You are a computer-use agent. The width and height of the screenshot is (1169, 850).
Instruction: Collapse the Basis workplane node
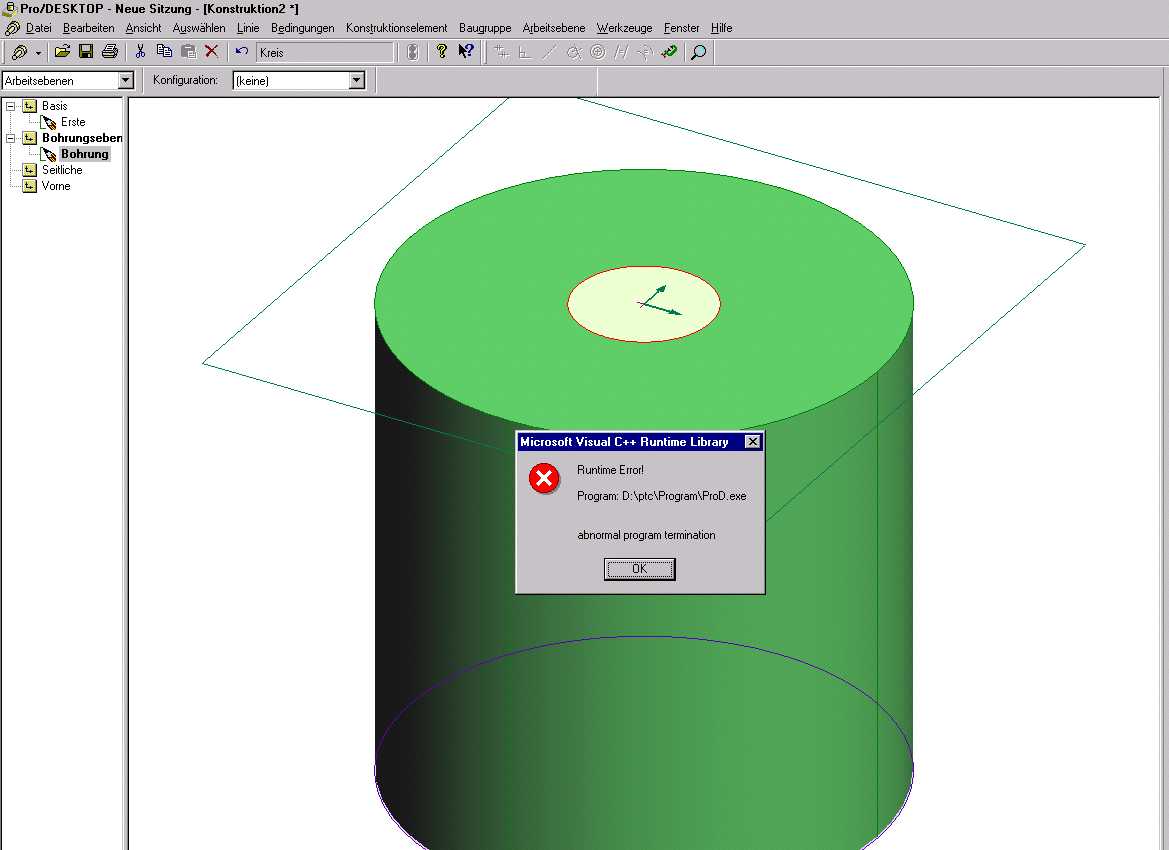pyautogui.click(x=11, y=106)
